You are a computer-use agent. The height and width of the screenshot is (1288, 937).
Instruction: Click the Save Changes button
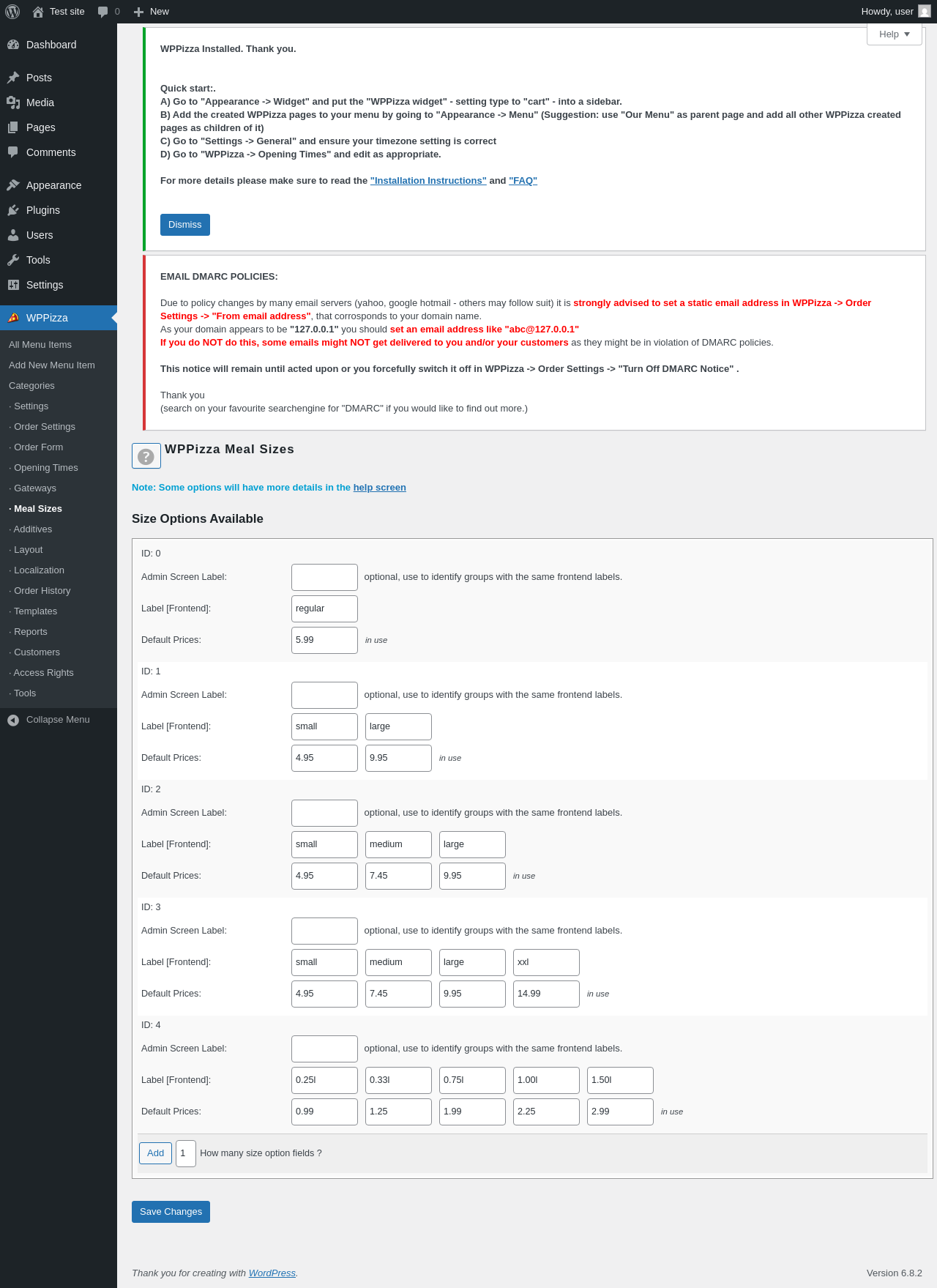click(171, 1212)
